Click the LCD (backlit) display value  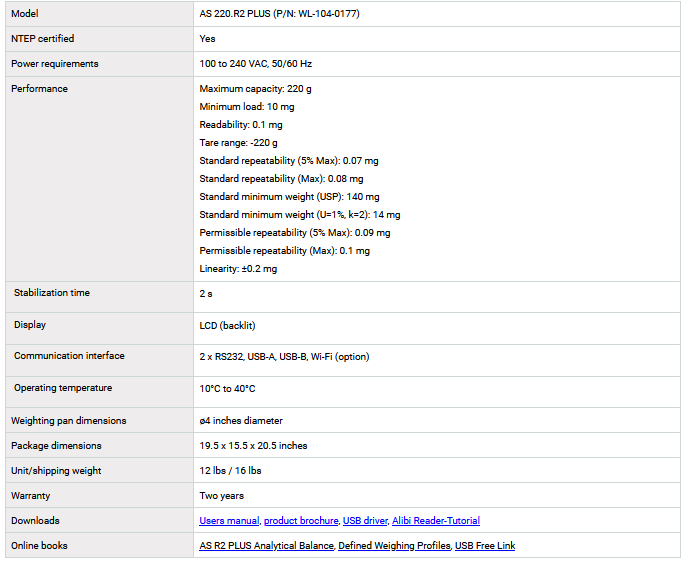pyautogui.click(x=228, y=326)
